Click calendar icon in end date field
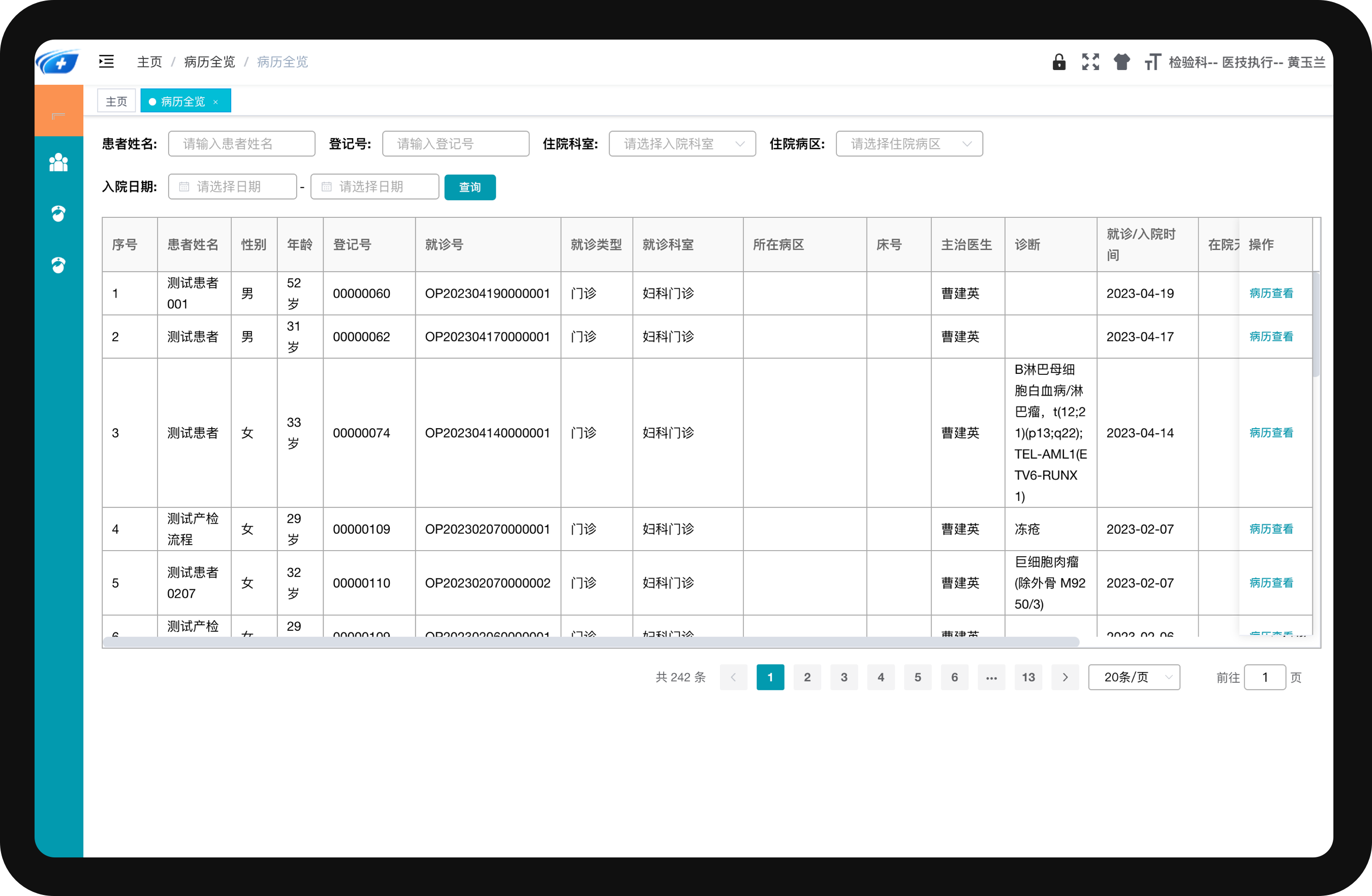 pyautogui.click(x=326, y=187)
